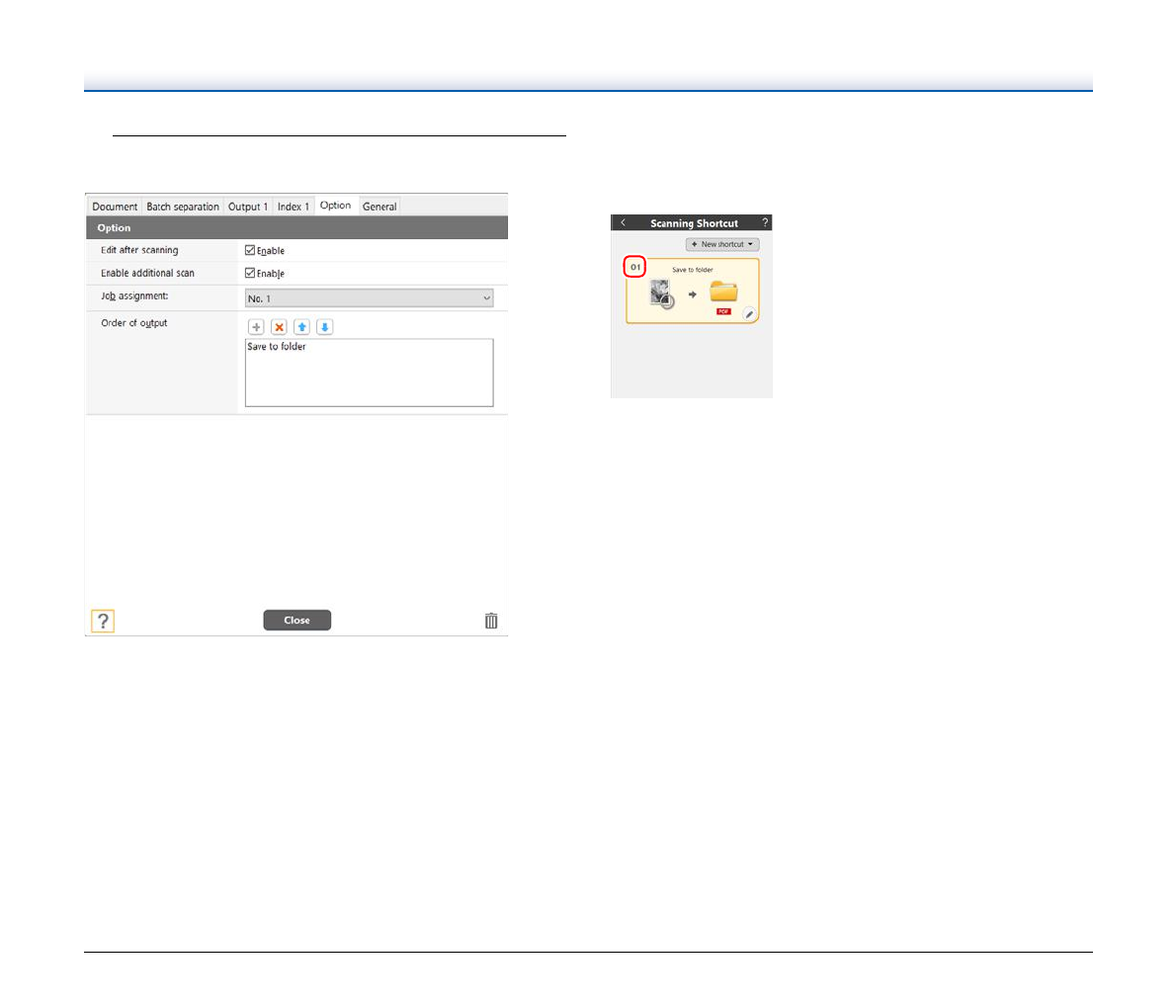Screen dimensions: 1176x1008
Task: Toggle Enable additional scan checkbox
Action: point(251,274)
